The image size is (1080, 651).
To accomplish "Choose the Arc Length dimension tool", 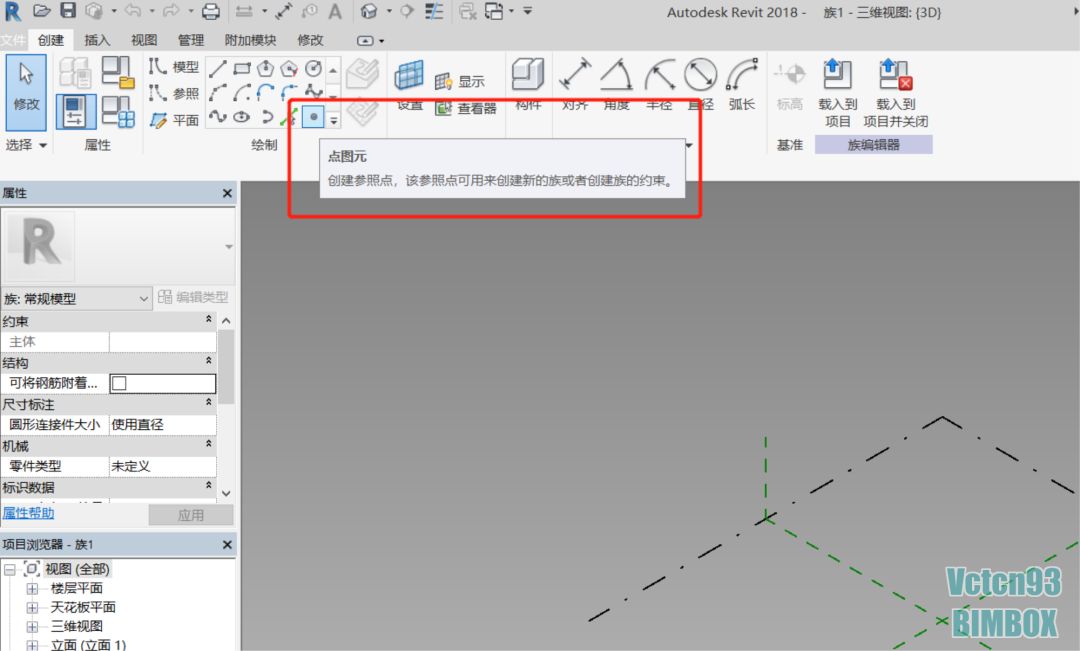I will tap(742, 76).
